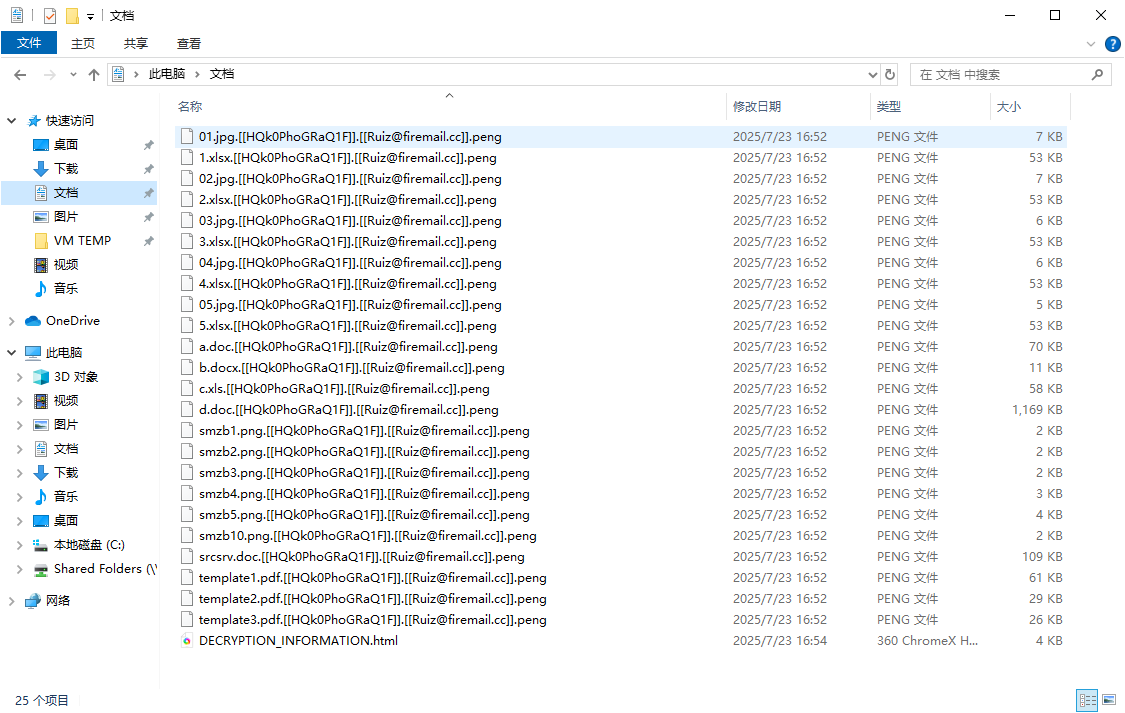Screen dimensions: 1125x713
Task: Click the up-one-level arrow icon
Action: pyautogui.click(x=94, y=75)
